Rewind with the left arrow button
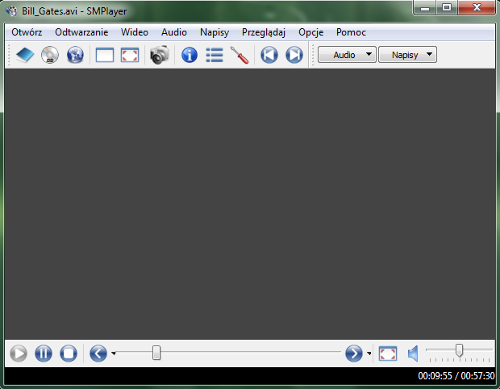This screenshot has width=500, height=389. coord(98,353)
